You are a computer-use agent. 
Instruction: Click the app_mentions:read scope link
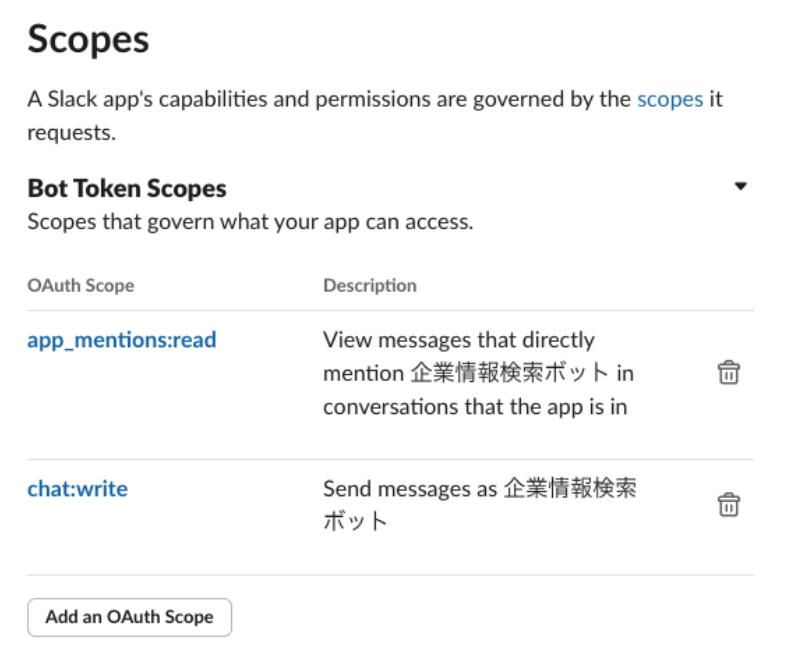(x=121, y=340)
